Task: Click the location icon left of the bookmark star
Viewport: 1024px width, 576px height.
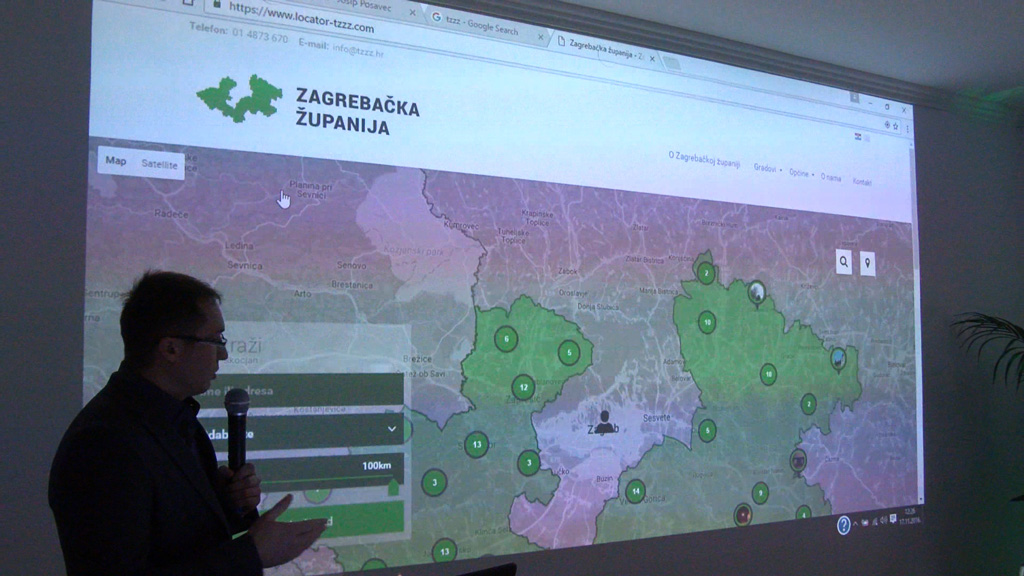Action: click(x=887, y=124)
